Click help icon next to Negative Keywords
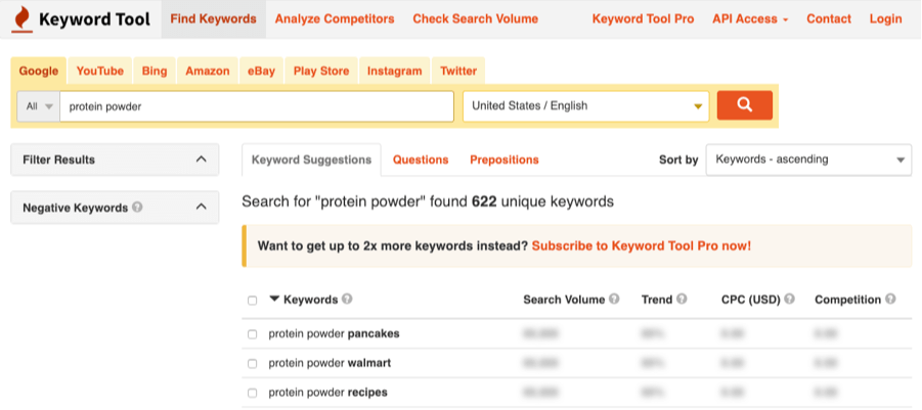922x410 pixels. [137, 208]
